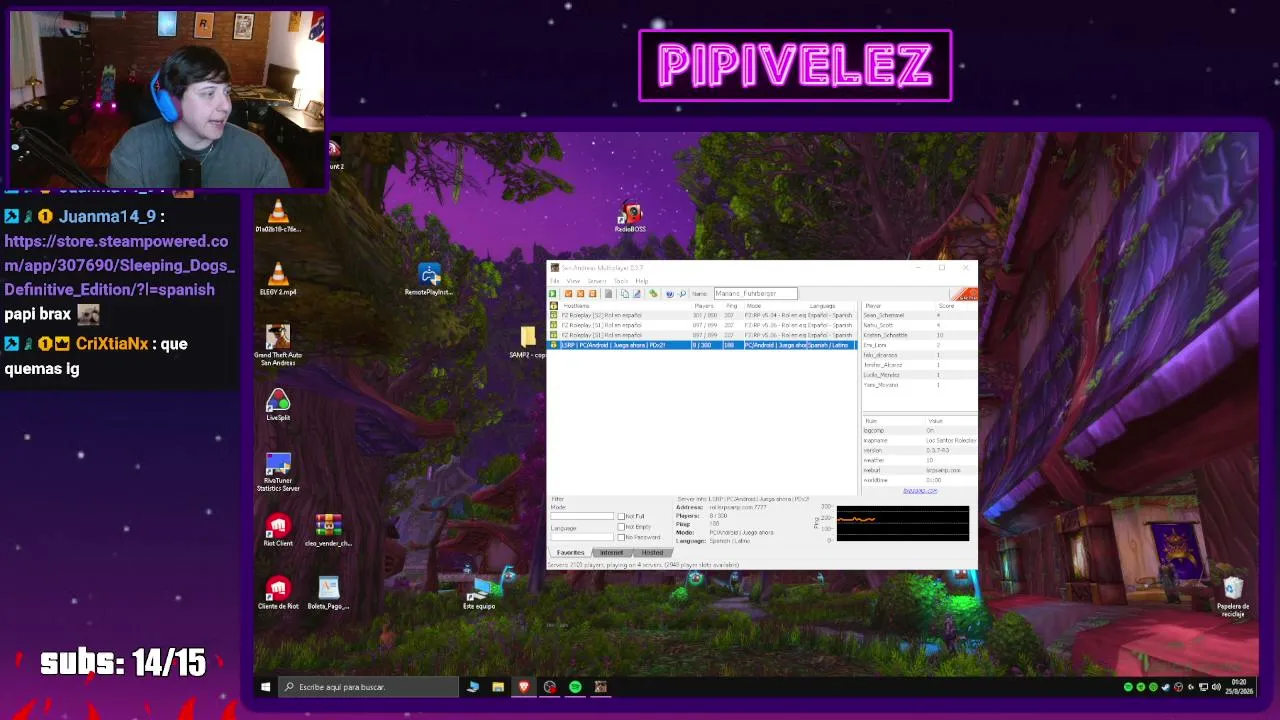Switch to the Hosted tab

pyautogui.click(x=652, y=553)
